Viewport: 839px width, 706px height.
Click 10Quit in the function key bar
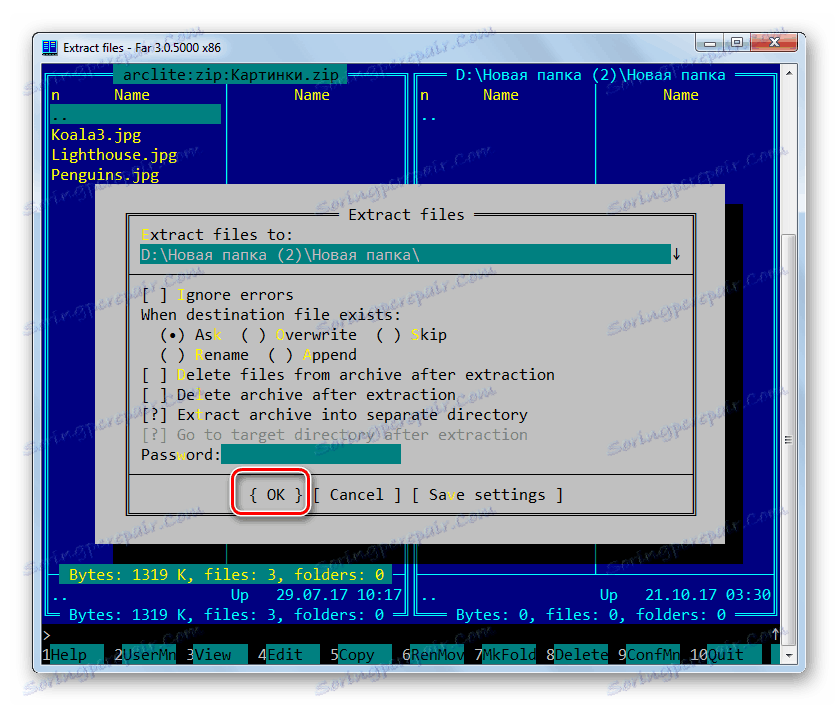coord(725,655)
